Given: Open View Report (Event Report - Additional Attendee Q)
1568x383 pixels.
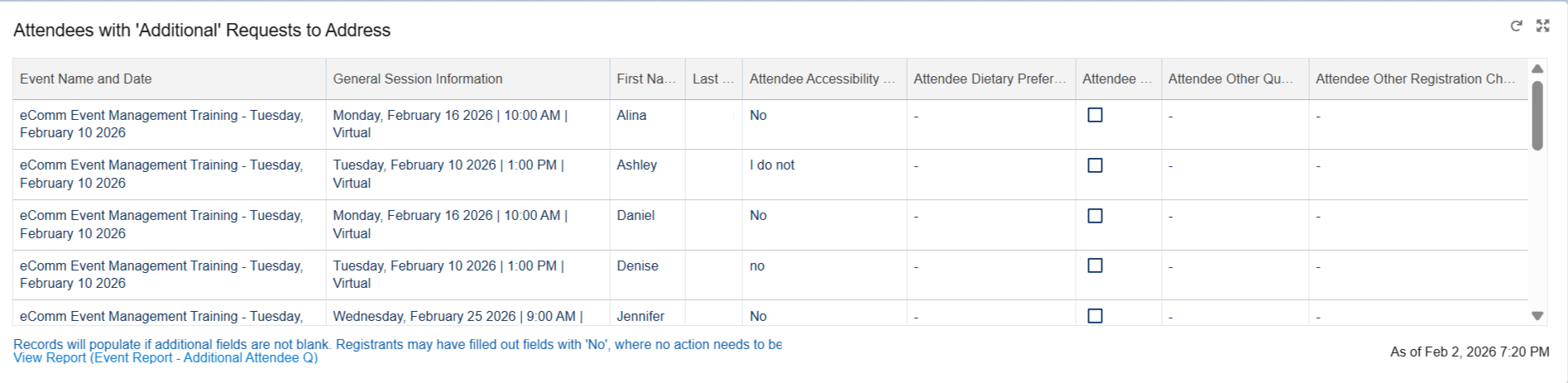Looking at the screenshot, I should point(165,358).
